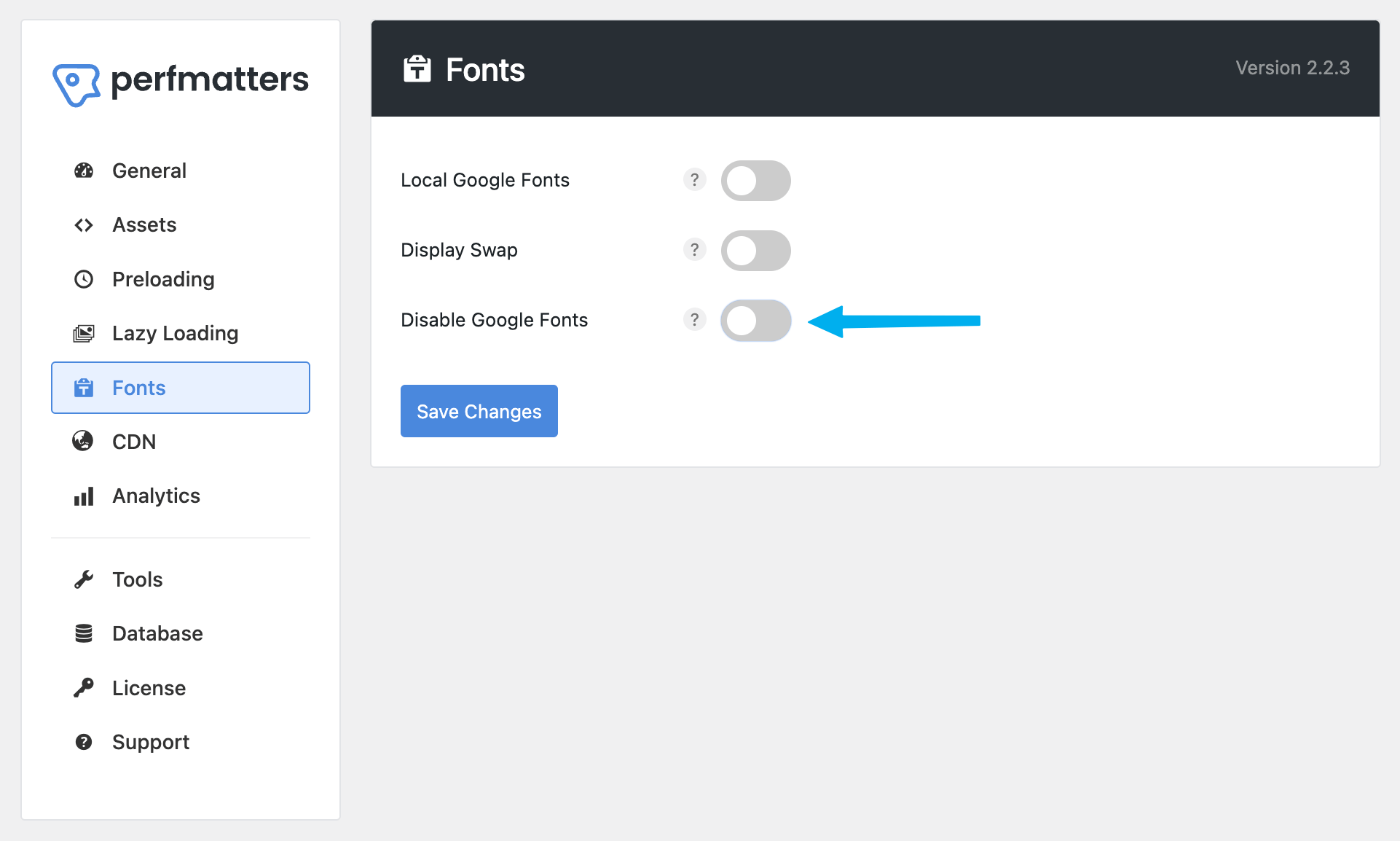Open the Local Google Fonts help tooltip

[694, 180]
